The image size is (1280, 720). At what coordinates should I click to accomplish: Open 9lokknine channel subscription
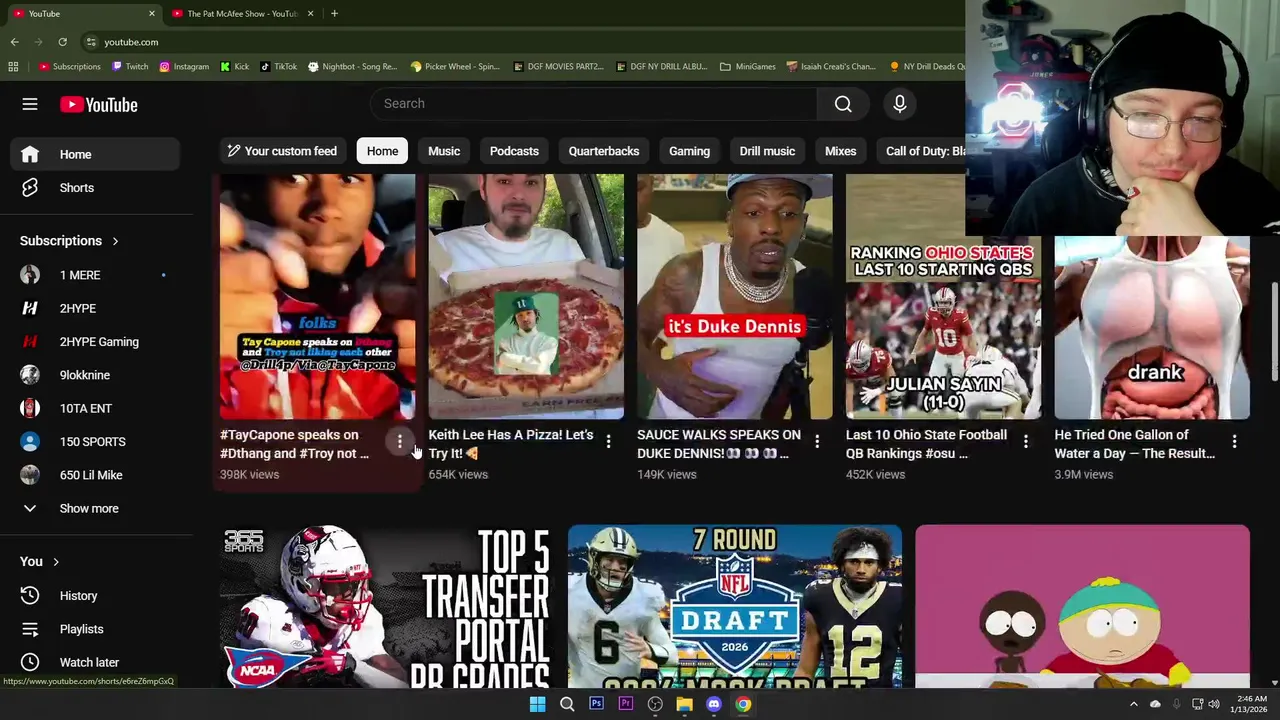[x=95, y=375]
